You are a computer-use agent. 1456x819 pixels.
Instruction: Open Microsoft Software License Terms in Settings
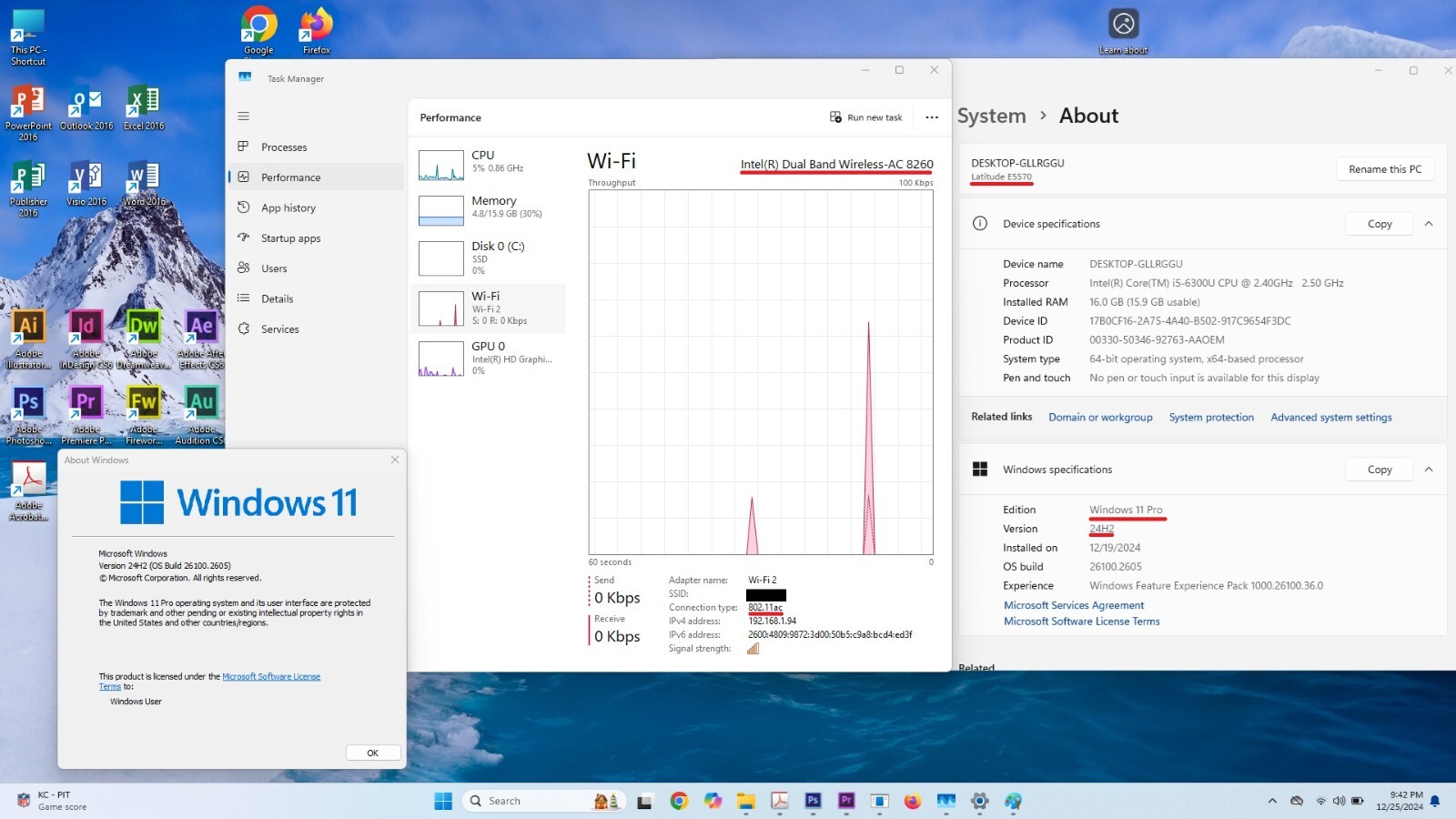point(1082,622)
